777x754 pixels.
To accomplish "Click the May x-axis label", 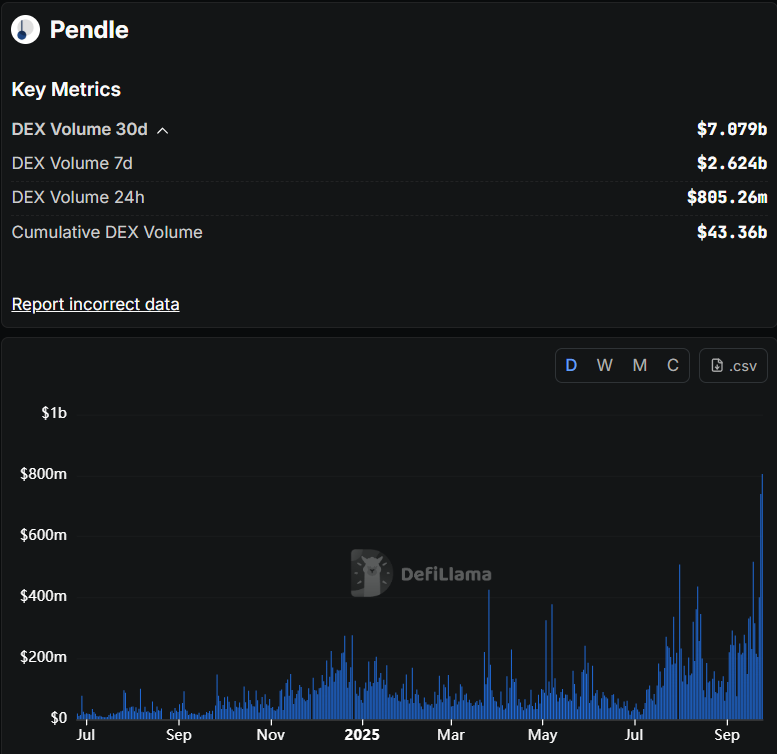I will pos(543,735).
